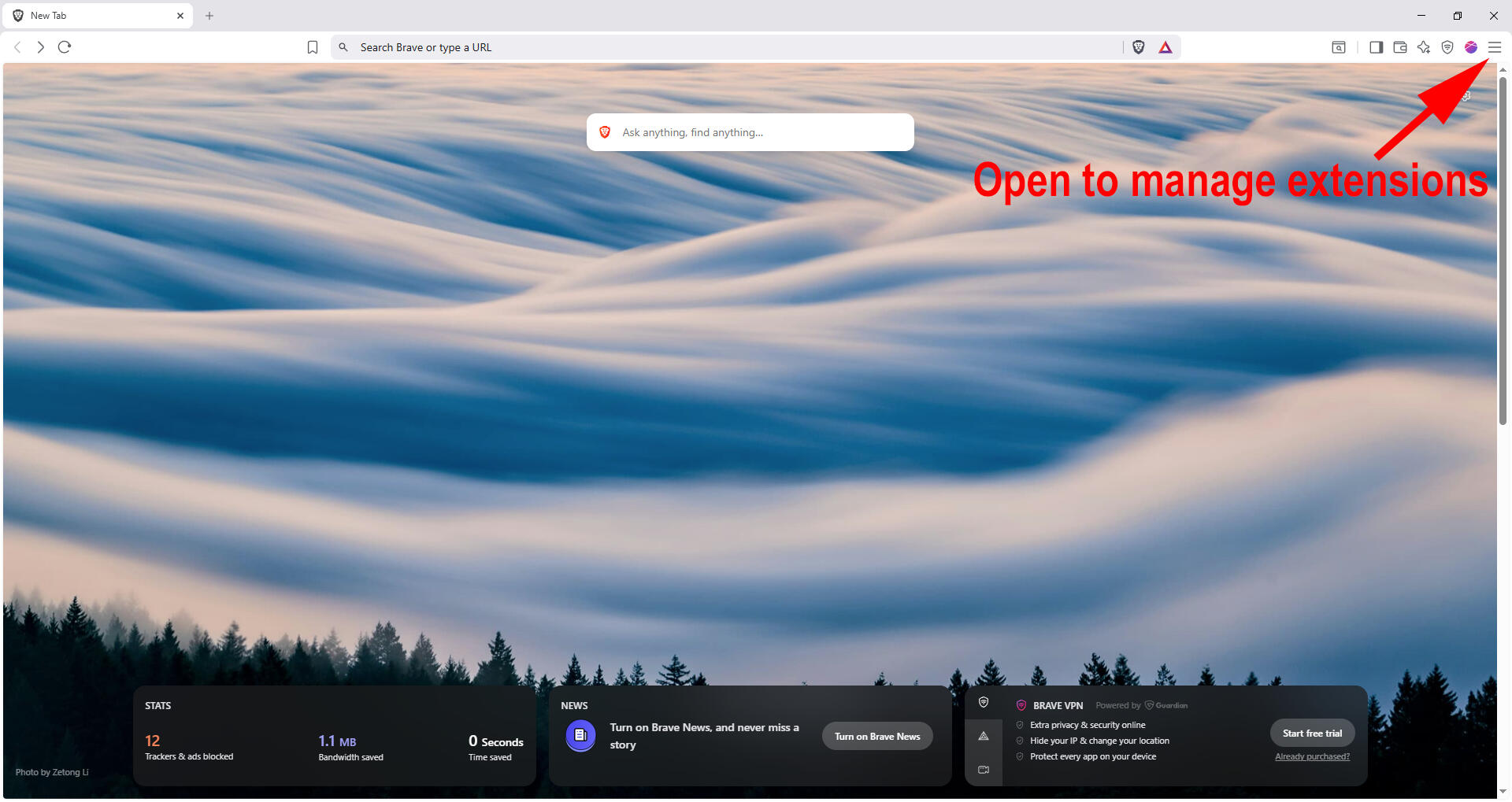
Task: Open Brave VPN toolbar shield icon
Action: pyautogui.click(x=1447, y=47)
